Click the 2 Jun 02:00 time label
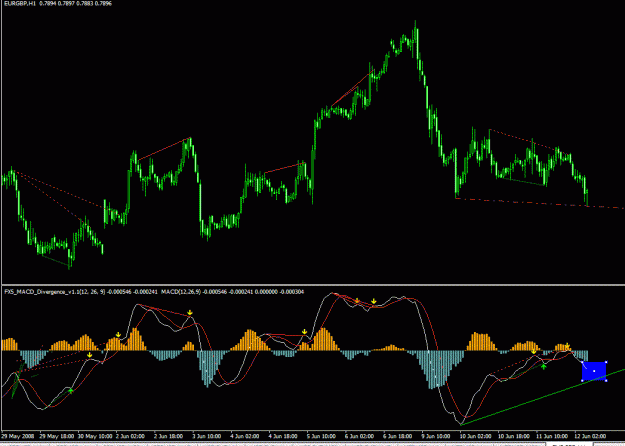The width and height of the screenshot is (625, 446). pyautogui.click(x=130, y=436)
